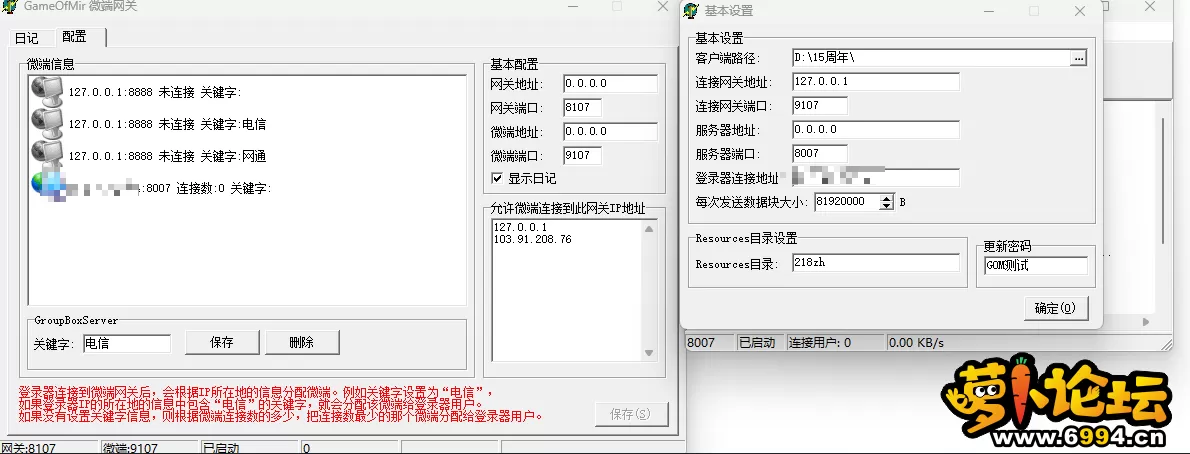Click the 服务器端口 field showing 8007

pyautogui.click(x=820, y=153)
